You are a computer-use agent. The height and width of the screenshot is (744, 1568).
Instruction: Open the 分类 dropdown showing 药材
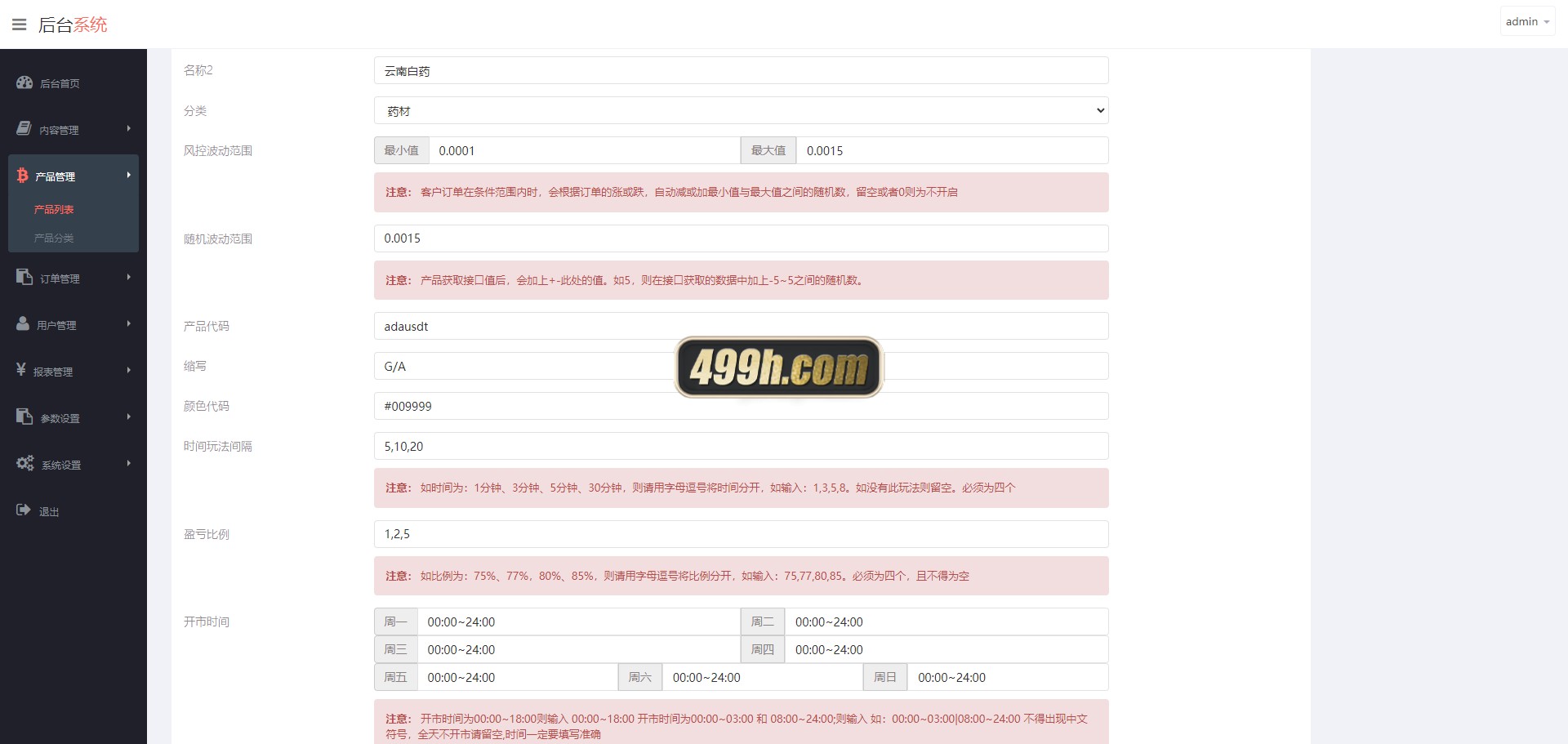click(x=741, y=110)
